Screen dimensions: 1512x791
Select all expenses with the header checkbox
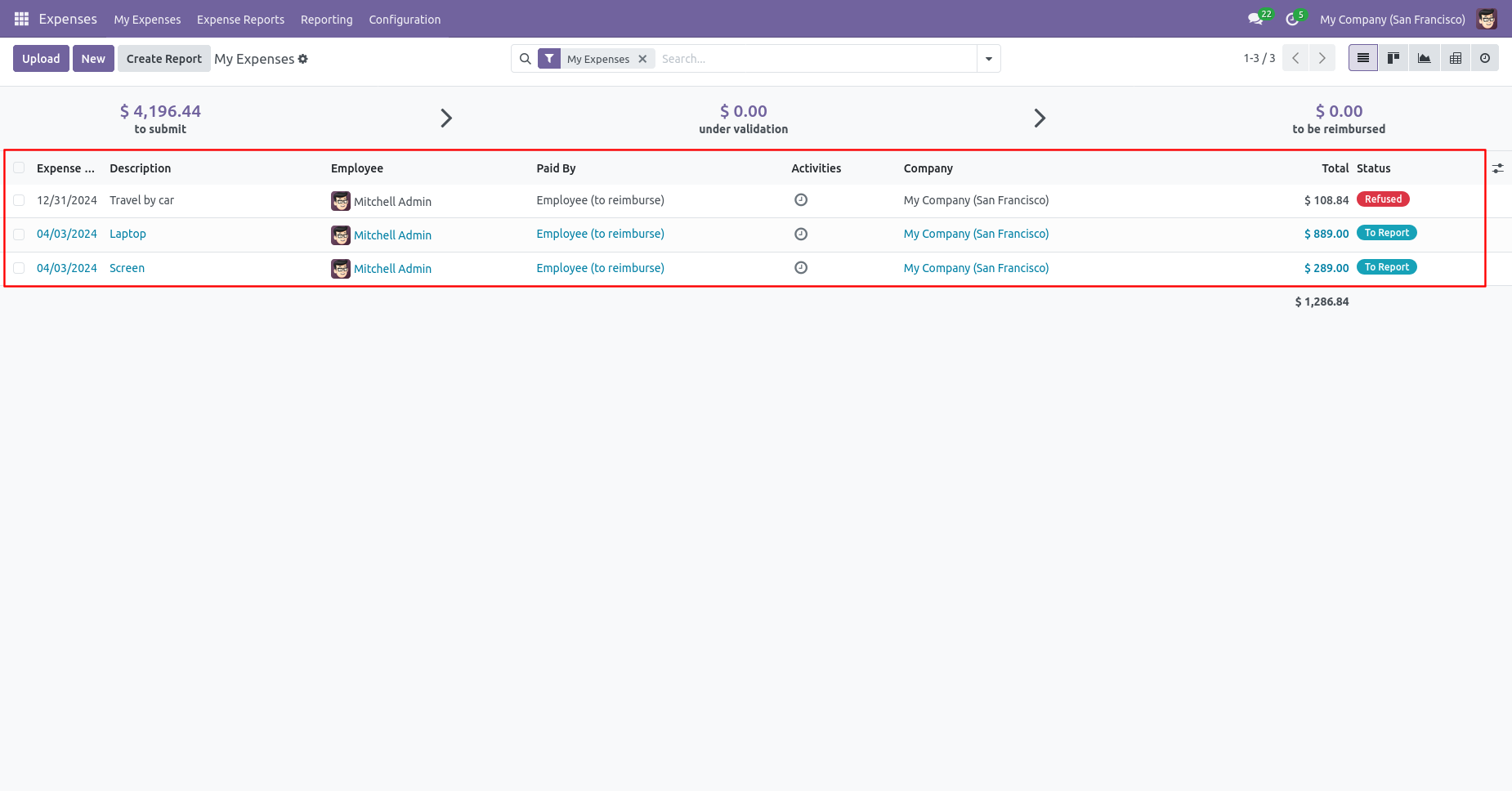point(19,168)
